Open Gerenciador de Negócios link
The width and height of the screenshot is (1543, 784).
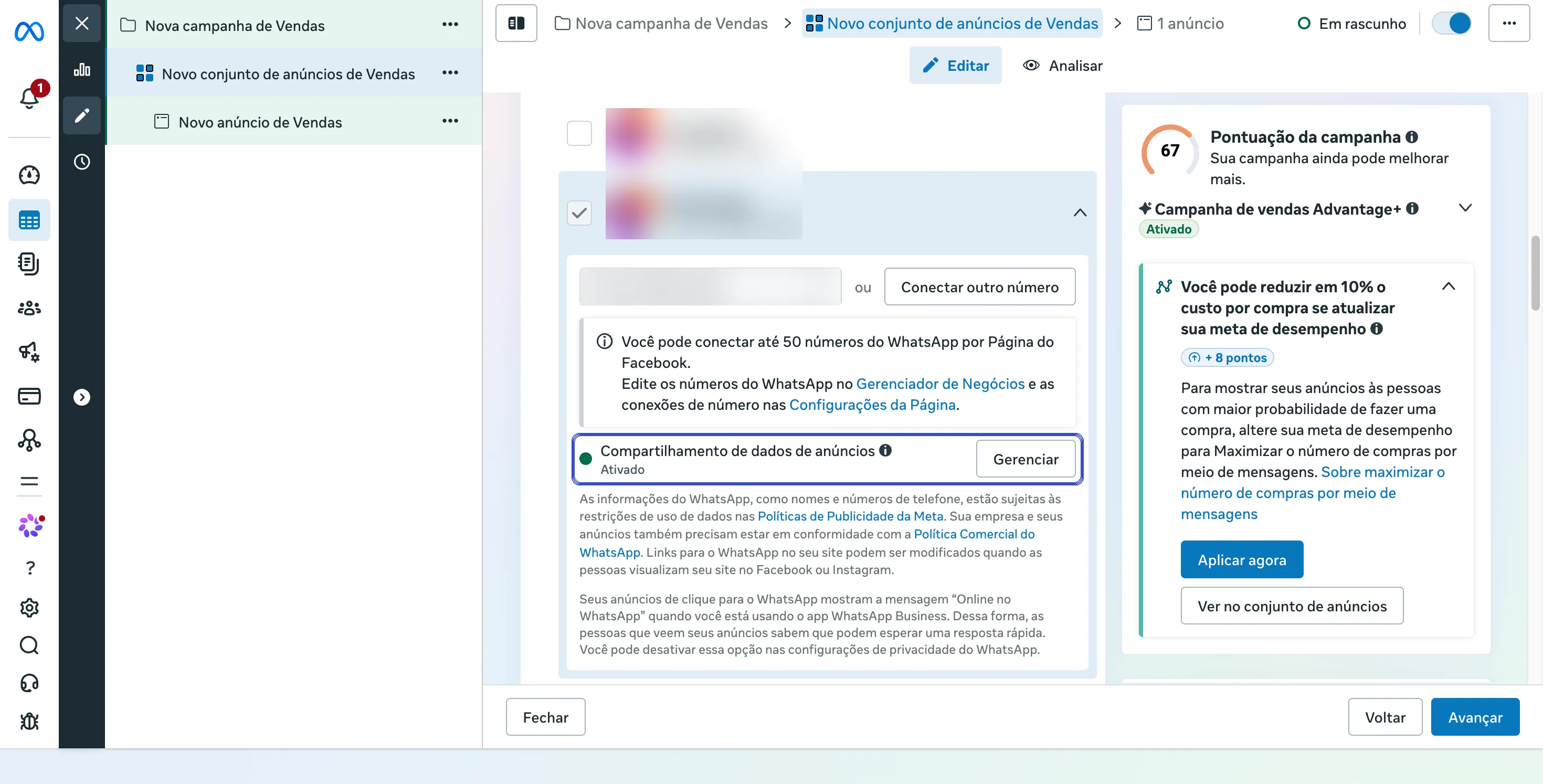[940, 383]
